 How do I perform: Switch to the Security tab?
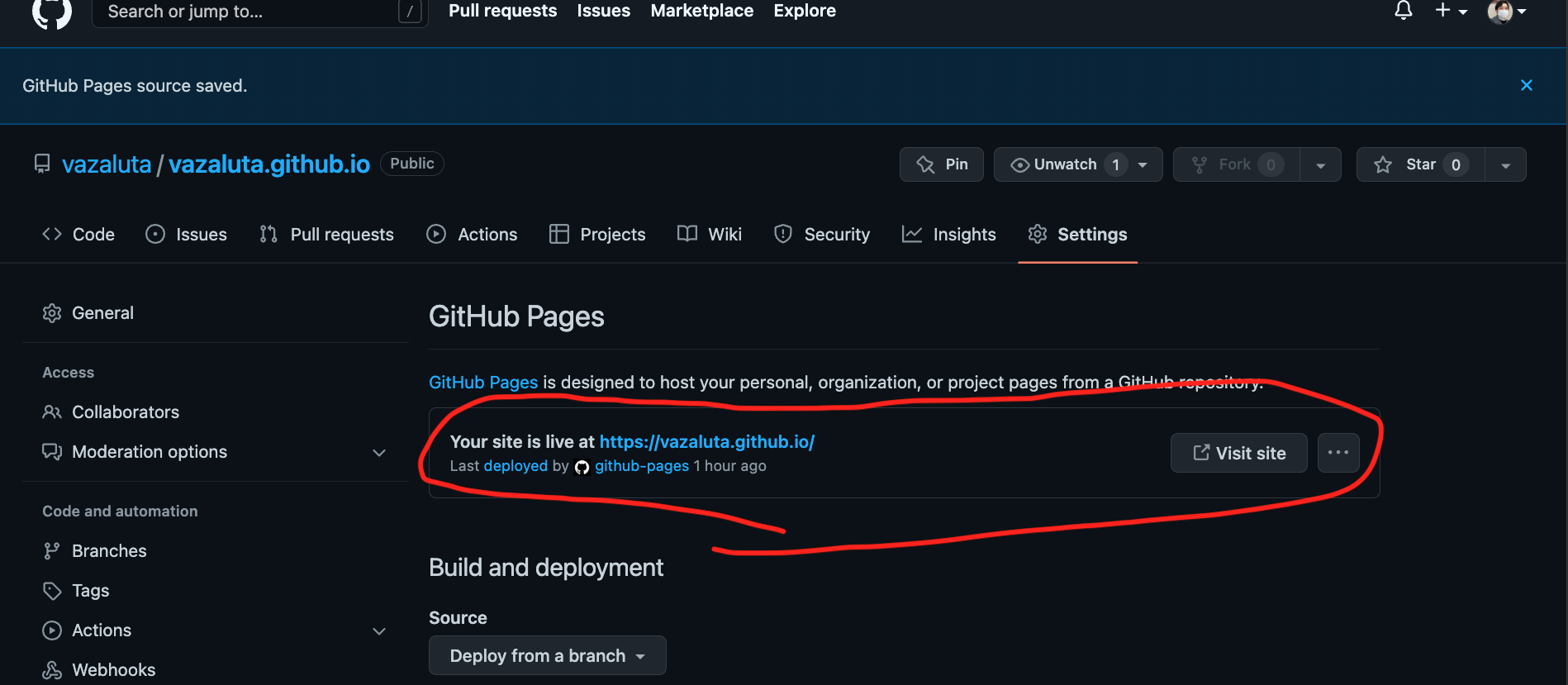tap(822, 235)
